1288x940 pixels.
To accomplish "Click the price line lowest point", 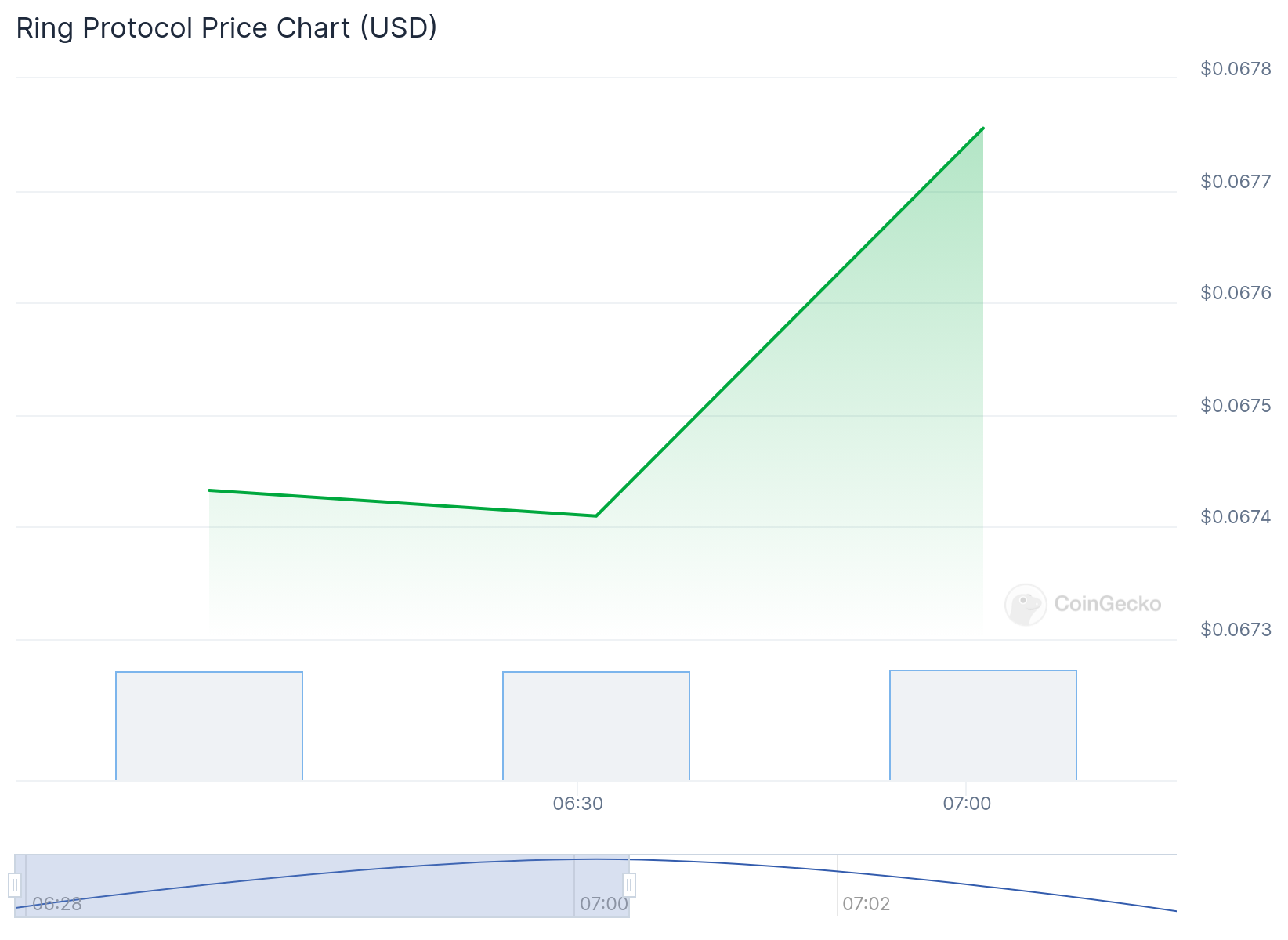I will (596, 515).
